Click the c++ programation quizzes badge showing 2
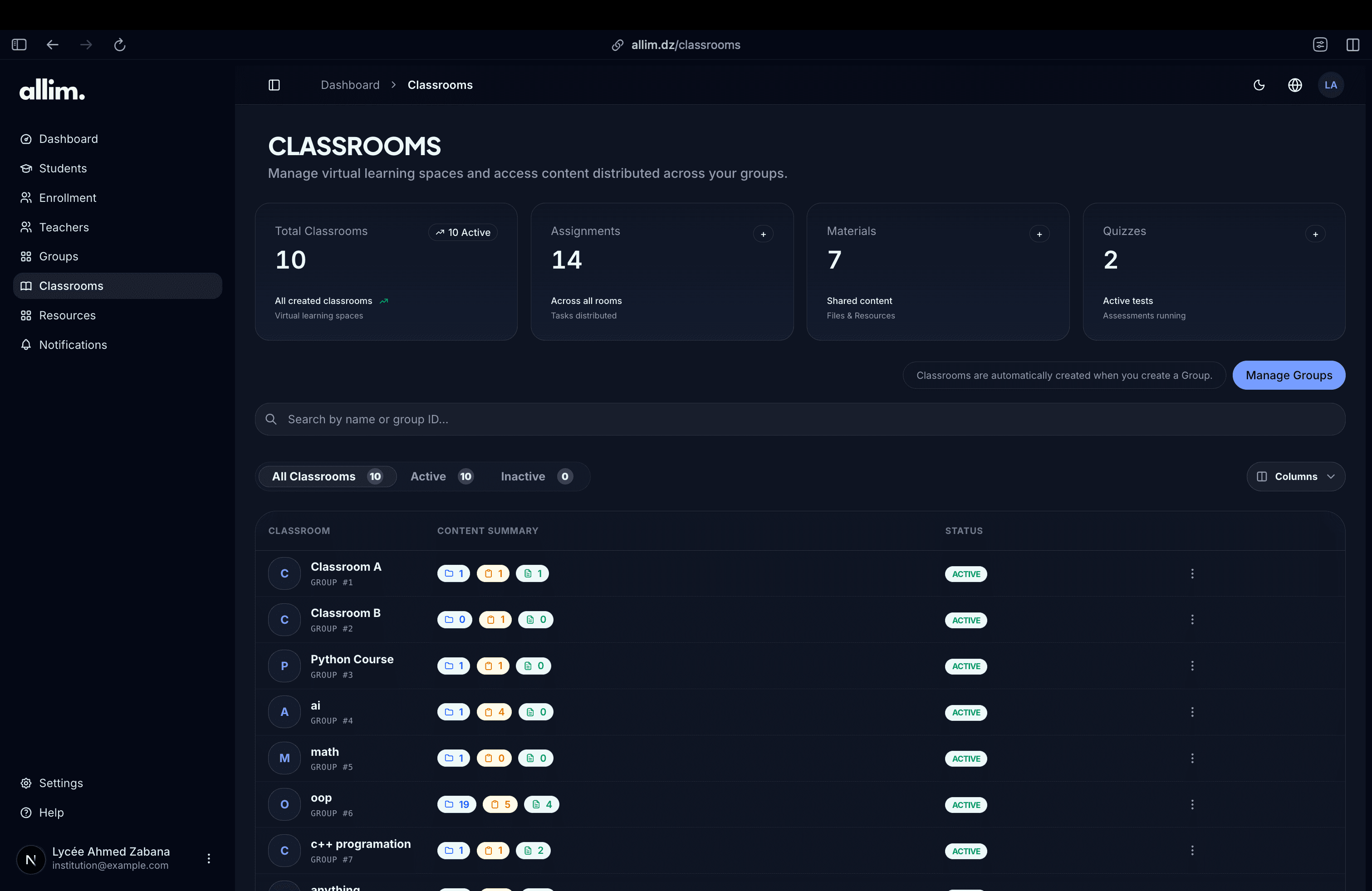The width and height of the screenshot is (1372, 891). [x=533, y=850]
